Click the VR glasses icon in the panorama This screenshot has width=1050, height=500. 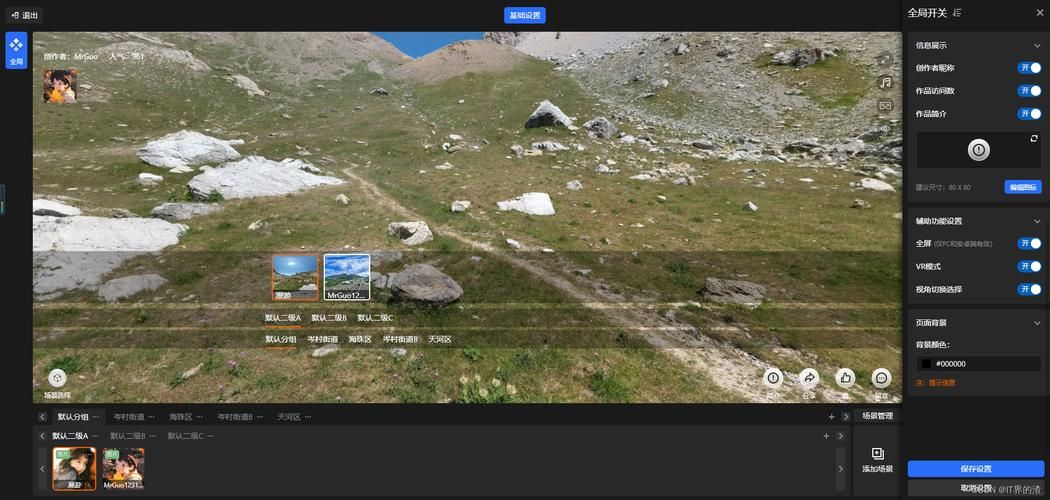(x=885, y=105)
